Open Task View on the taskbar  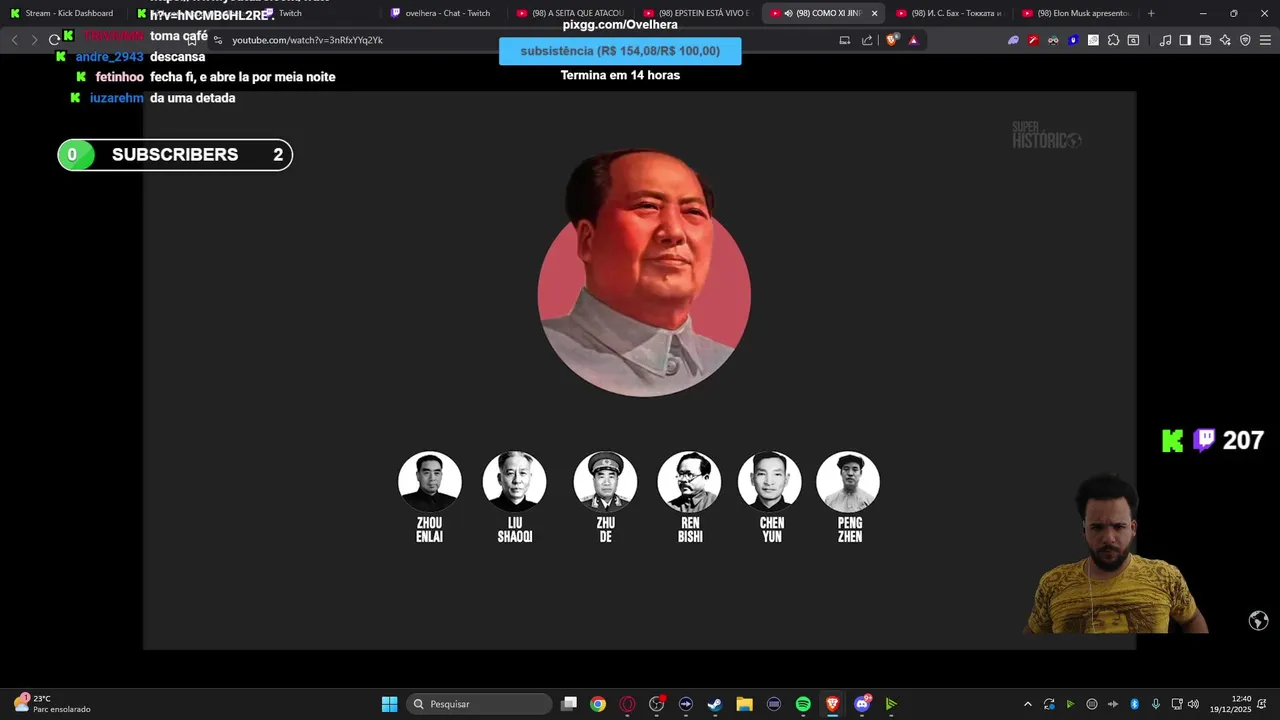tap(569, 704)
